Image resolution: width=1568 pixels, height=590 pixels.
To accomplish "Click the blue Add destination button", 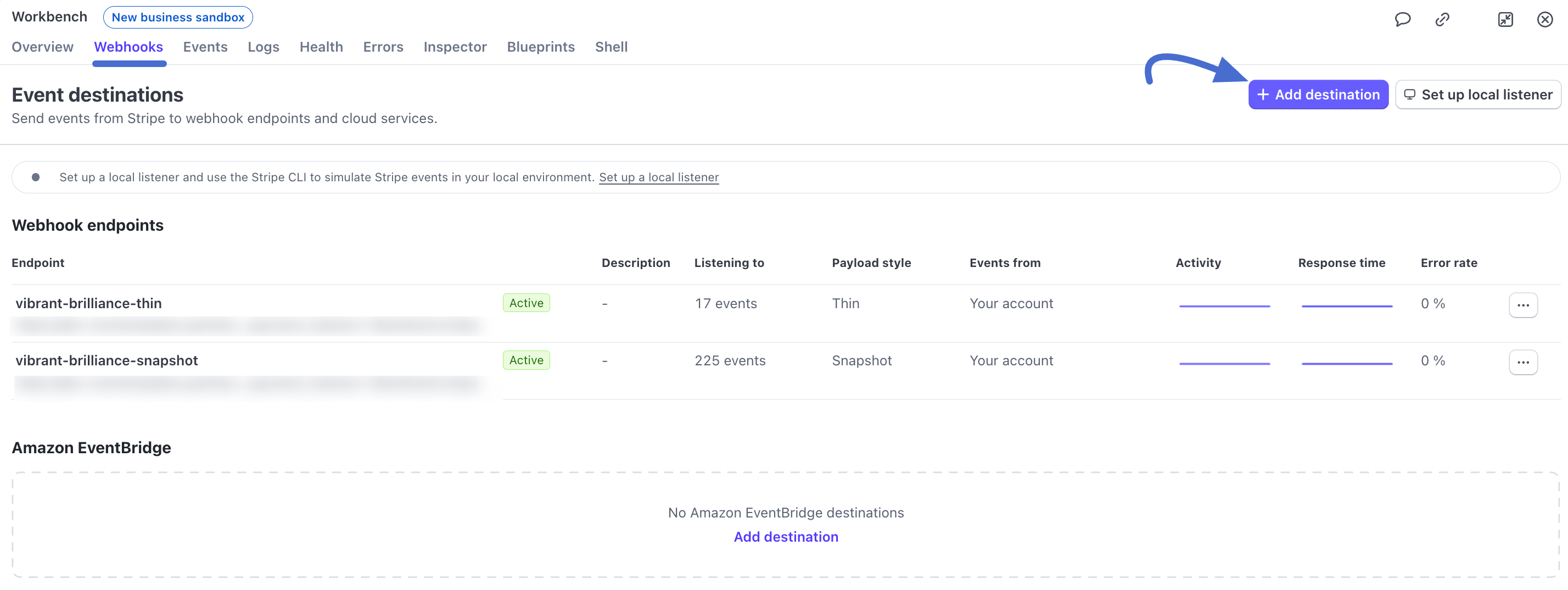I will [x=1318, y=94].
